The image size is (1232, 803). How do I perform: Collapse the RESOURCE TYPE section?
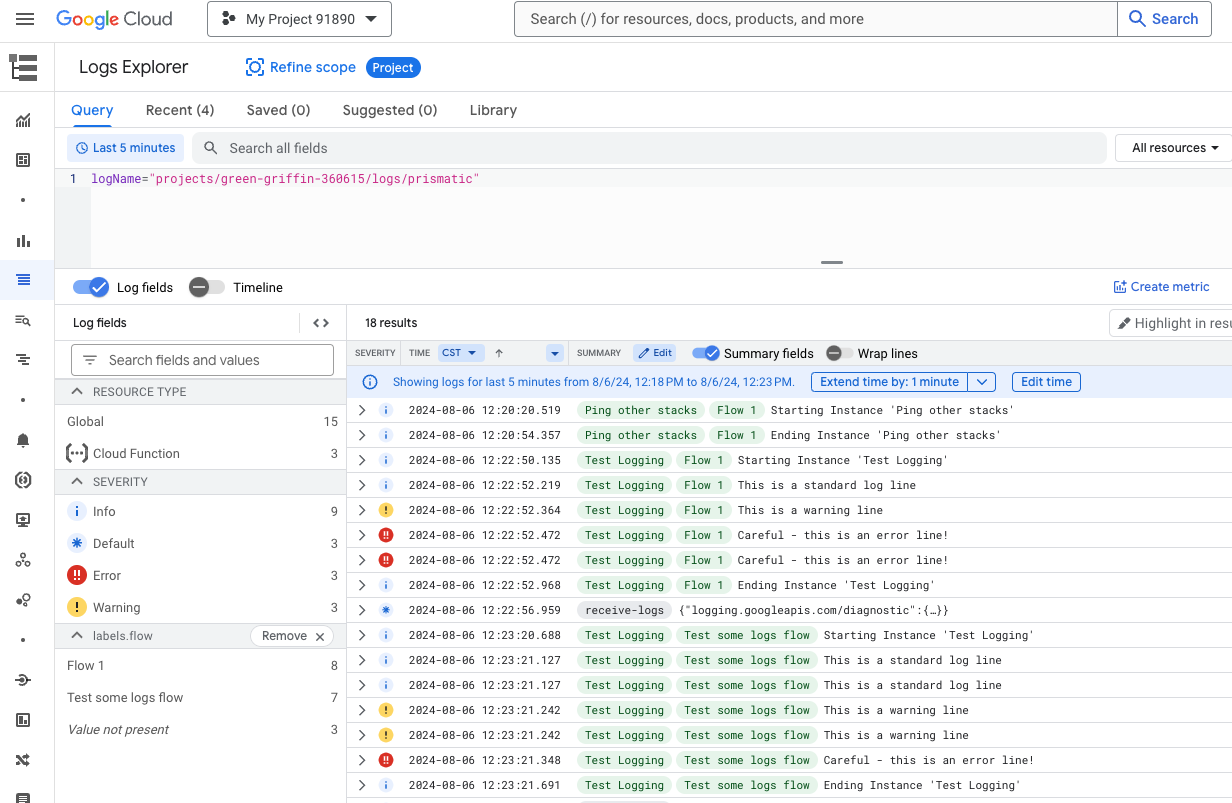point(77,392)
